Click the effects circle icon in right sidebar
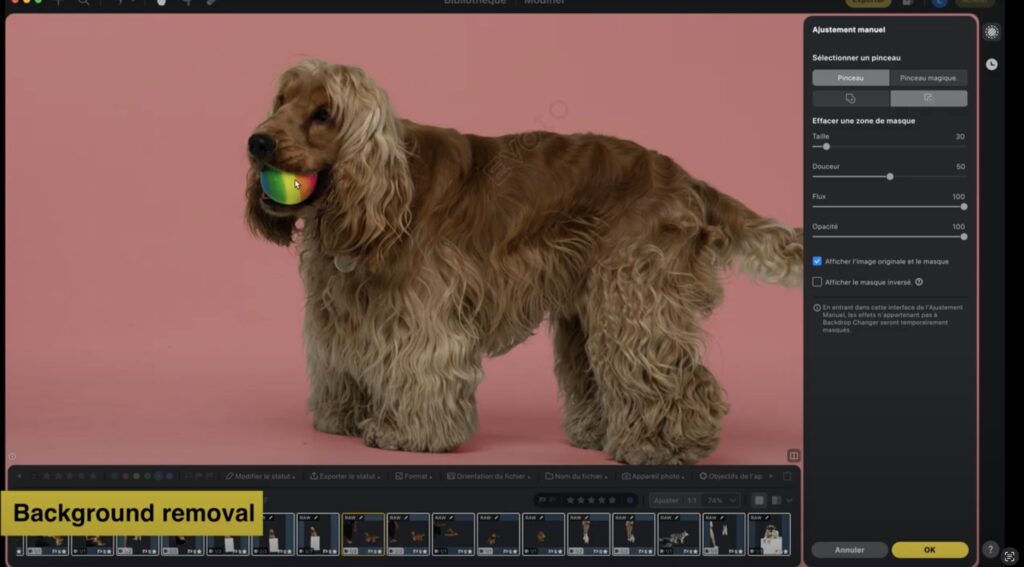This screenshot has width=1024, height=567. (x=991, y=32)
